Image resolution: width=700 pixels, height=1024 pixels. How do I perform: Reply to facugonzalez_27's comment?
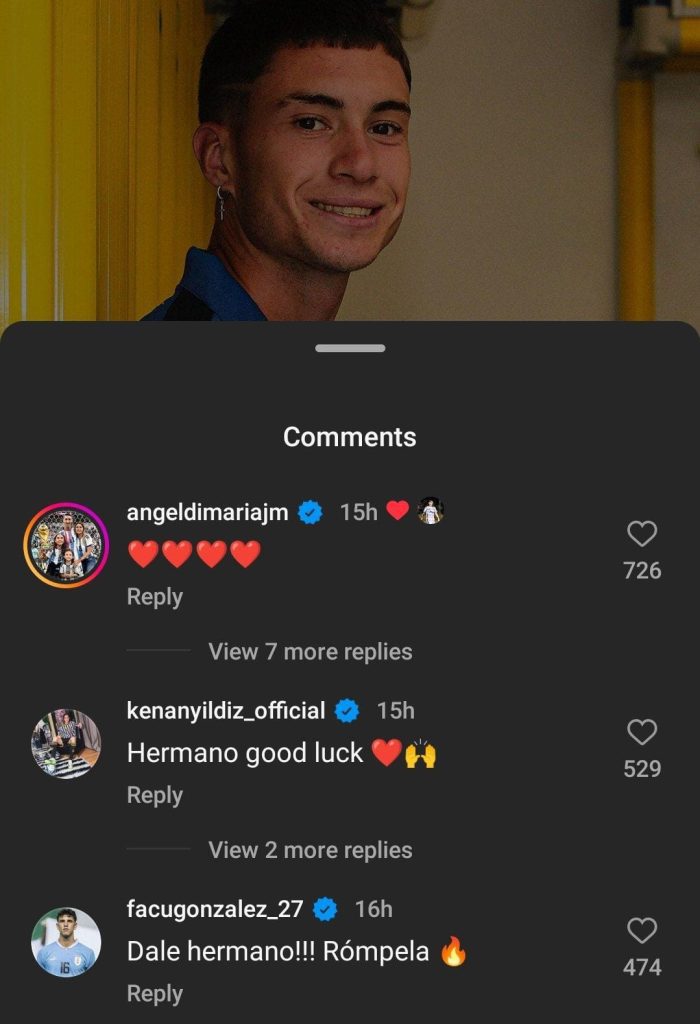[154, 993]
